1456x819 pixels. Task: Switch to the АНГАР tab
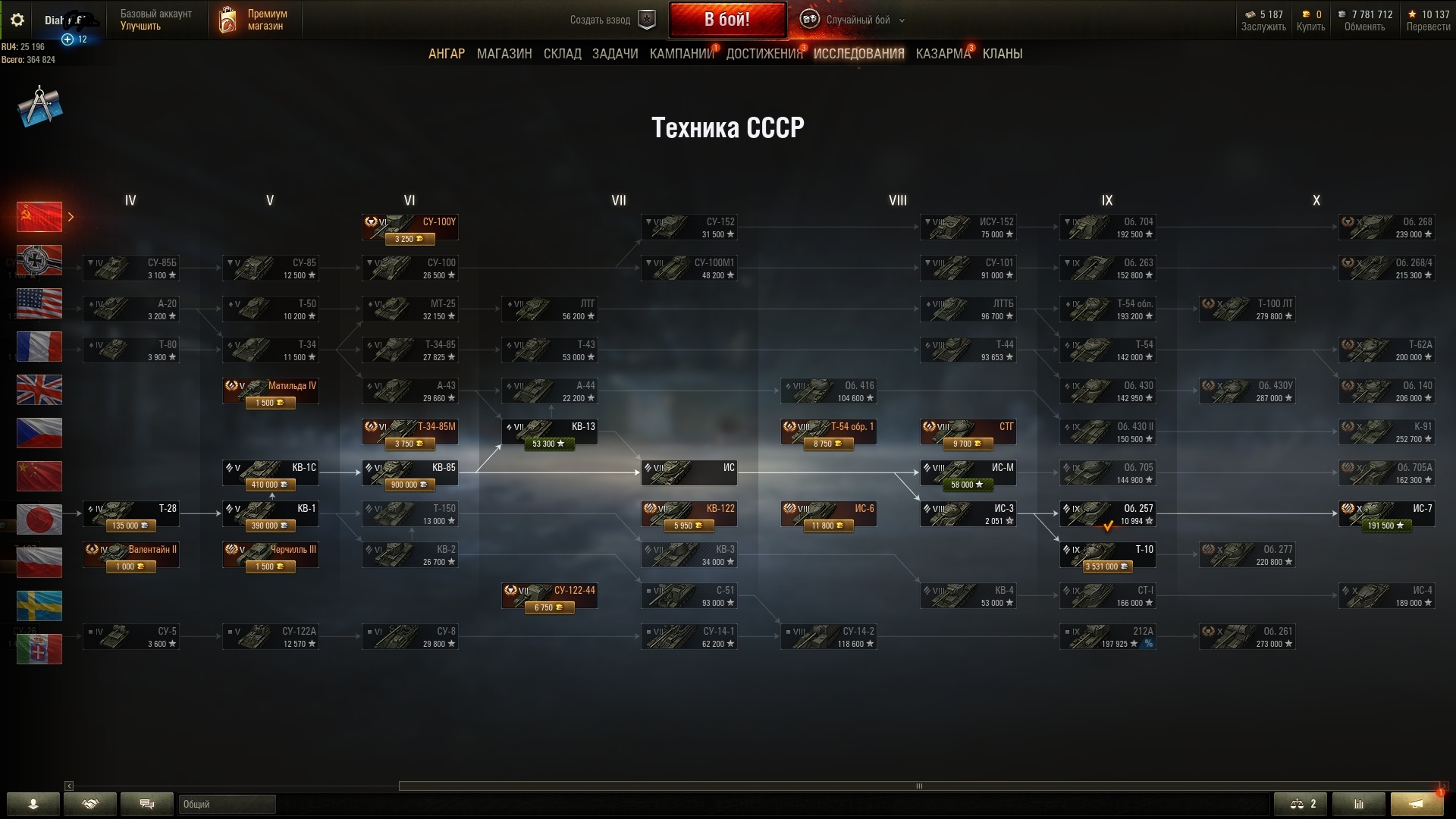447,54
